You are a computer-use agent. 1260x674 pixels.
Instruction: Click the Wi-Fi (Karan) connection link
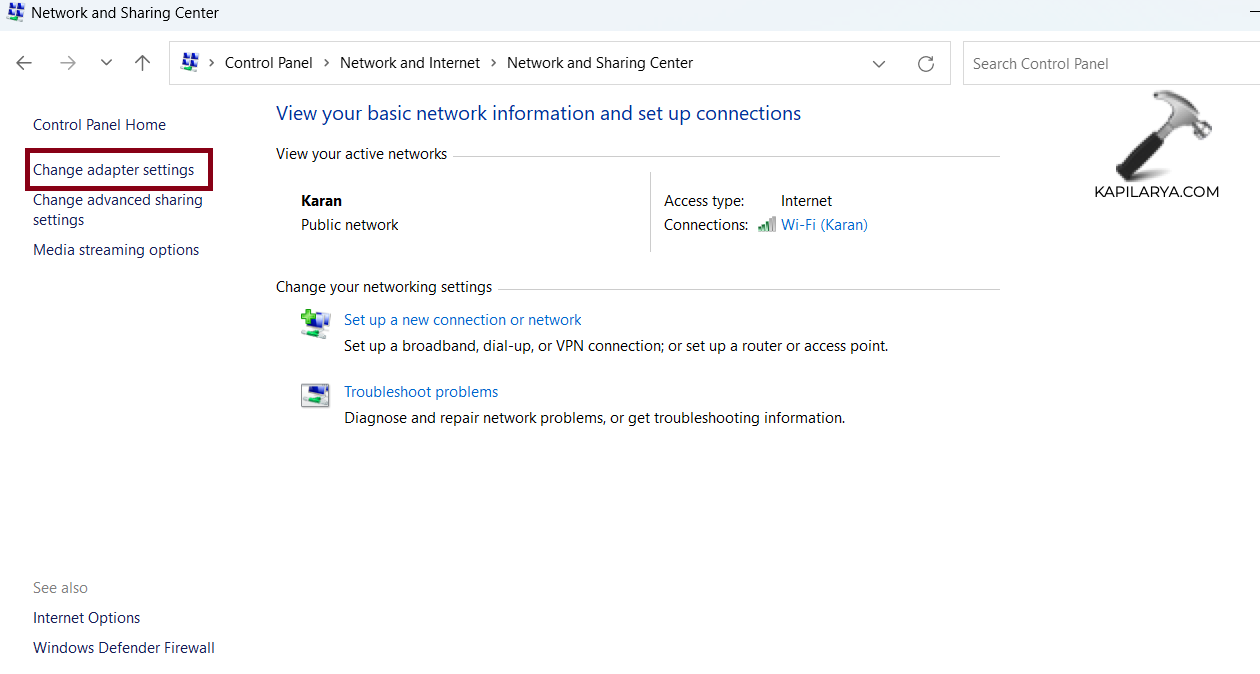(x=824, y=225)
